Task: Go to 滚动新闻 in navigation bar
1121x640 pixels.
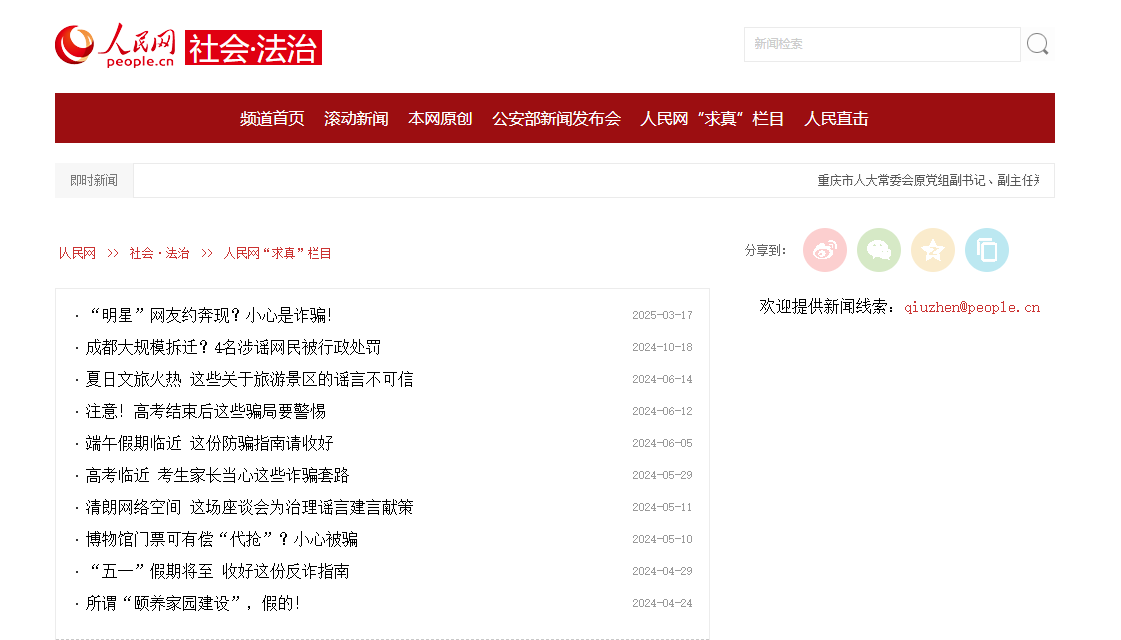Action: [356, 118]
